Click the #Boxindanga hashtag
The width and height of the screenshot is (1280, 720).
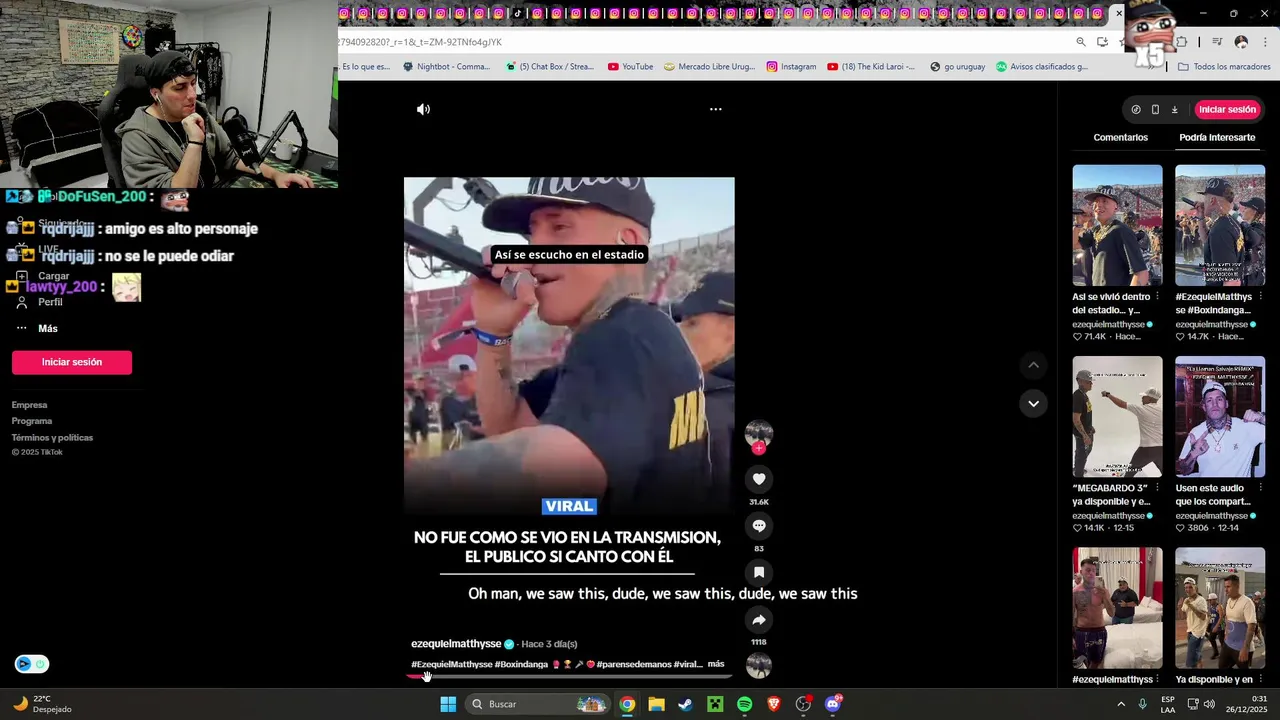(x=521, y=664)
